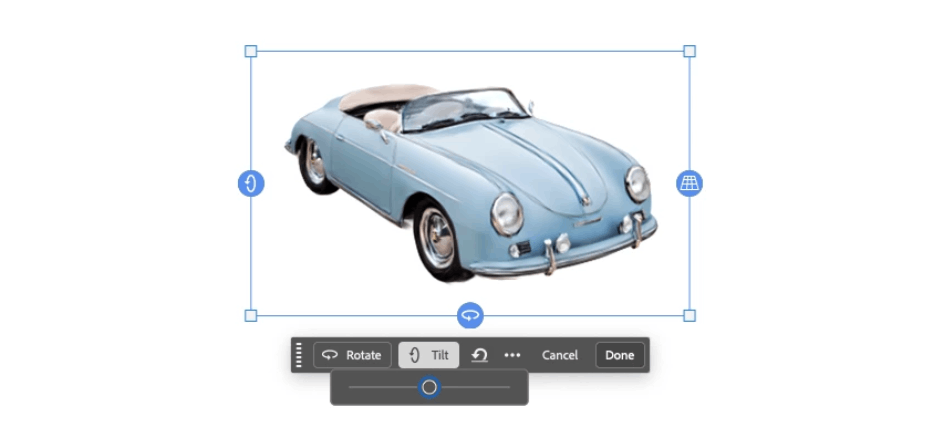Select the top-right corner handle
The height and width of the screenshot is (440, 940).
coord(689,51)
